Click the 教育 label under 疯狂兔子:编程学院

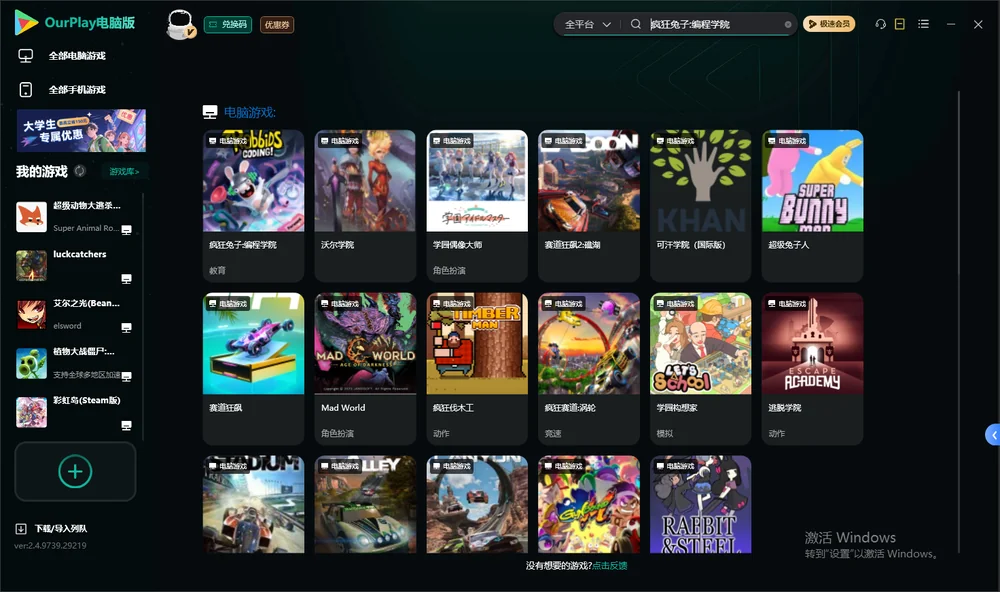217,270
